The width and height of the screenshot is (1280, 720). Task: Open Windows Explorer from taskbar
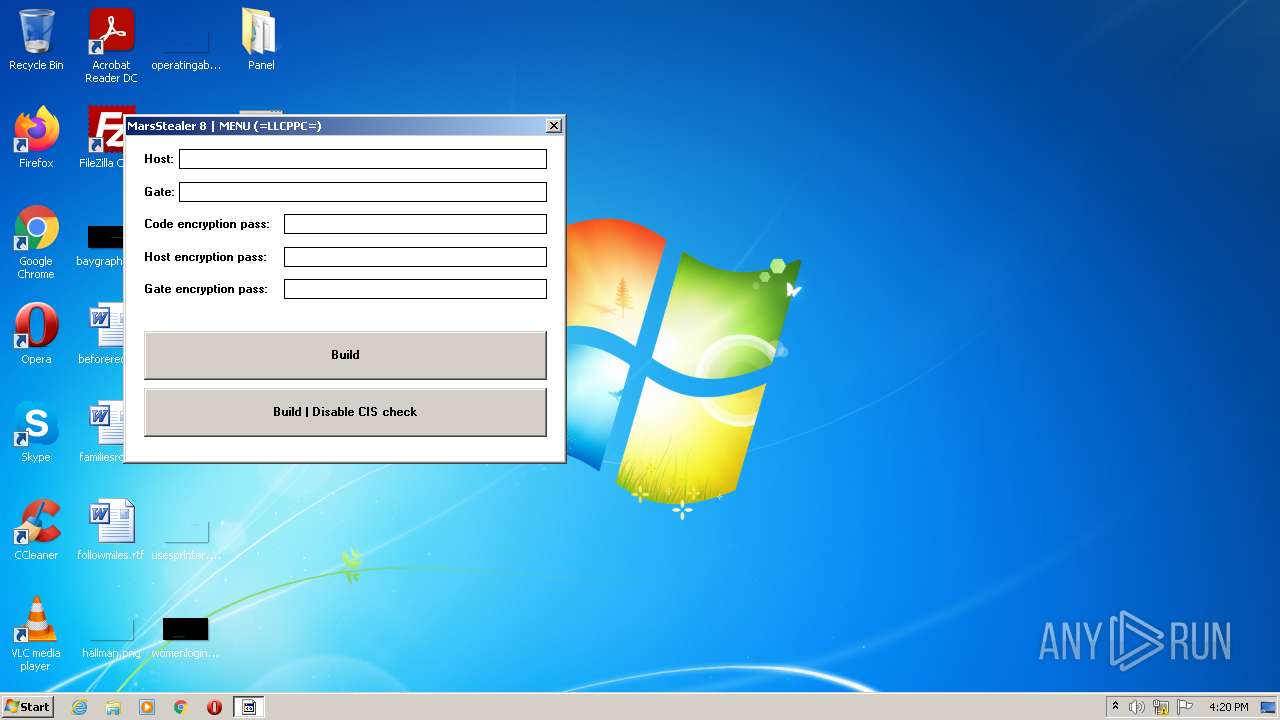pos(113,707)
